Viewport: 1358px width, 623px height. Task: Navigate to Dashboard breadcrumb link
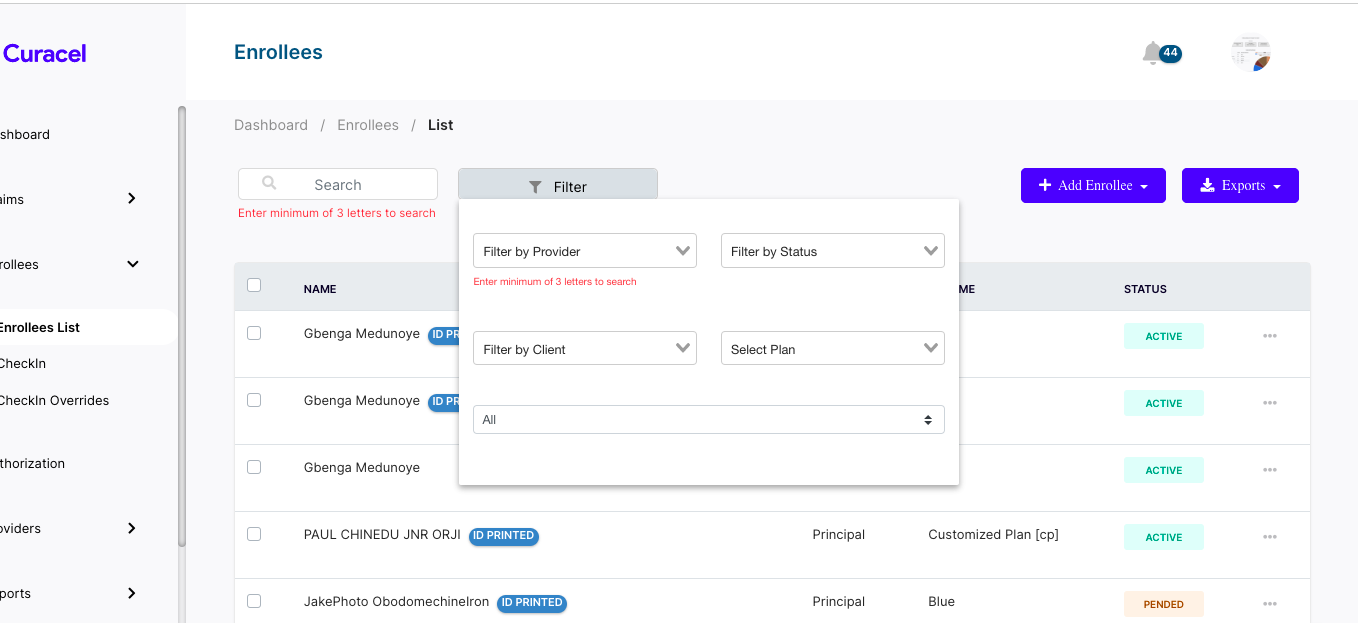(x=271, y=125)
